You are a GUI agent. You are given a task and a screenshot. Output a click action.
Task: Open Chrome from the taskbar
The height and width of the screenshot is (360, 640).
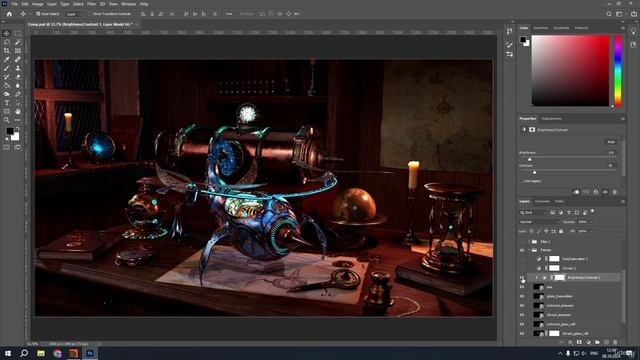point(58,353)
